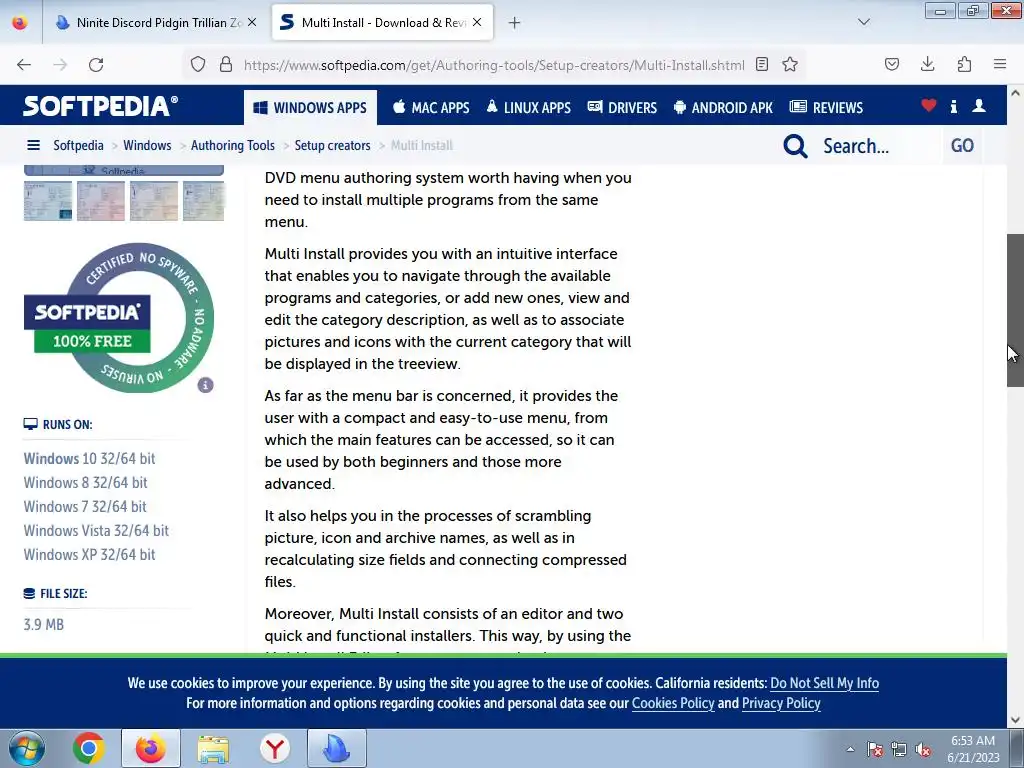Viewport: 1024px width, 768px height.
Task: Open File Explorer from the taskbar
Action: [213, 748]
